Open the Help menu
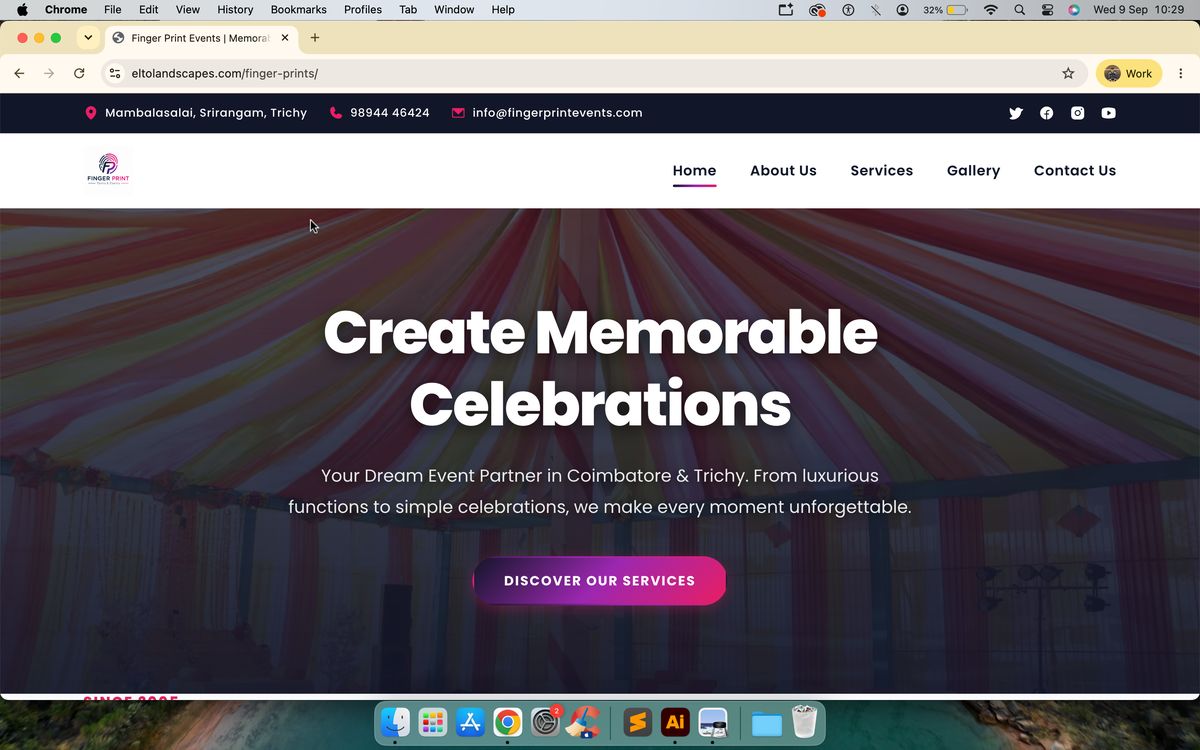This screenshot has height=750, width=1200. click(x=503, y=10)
